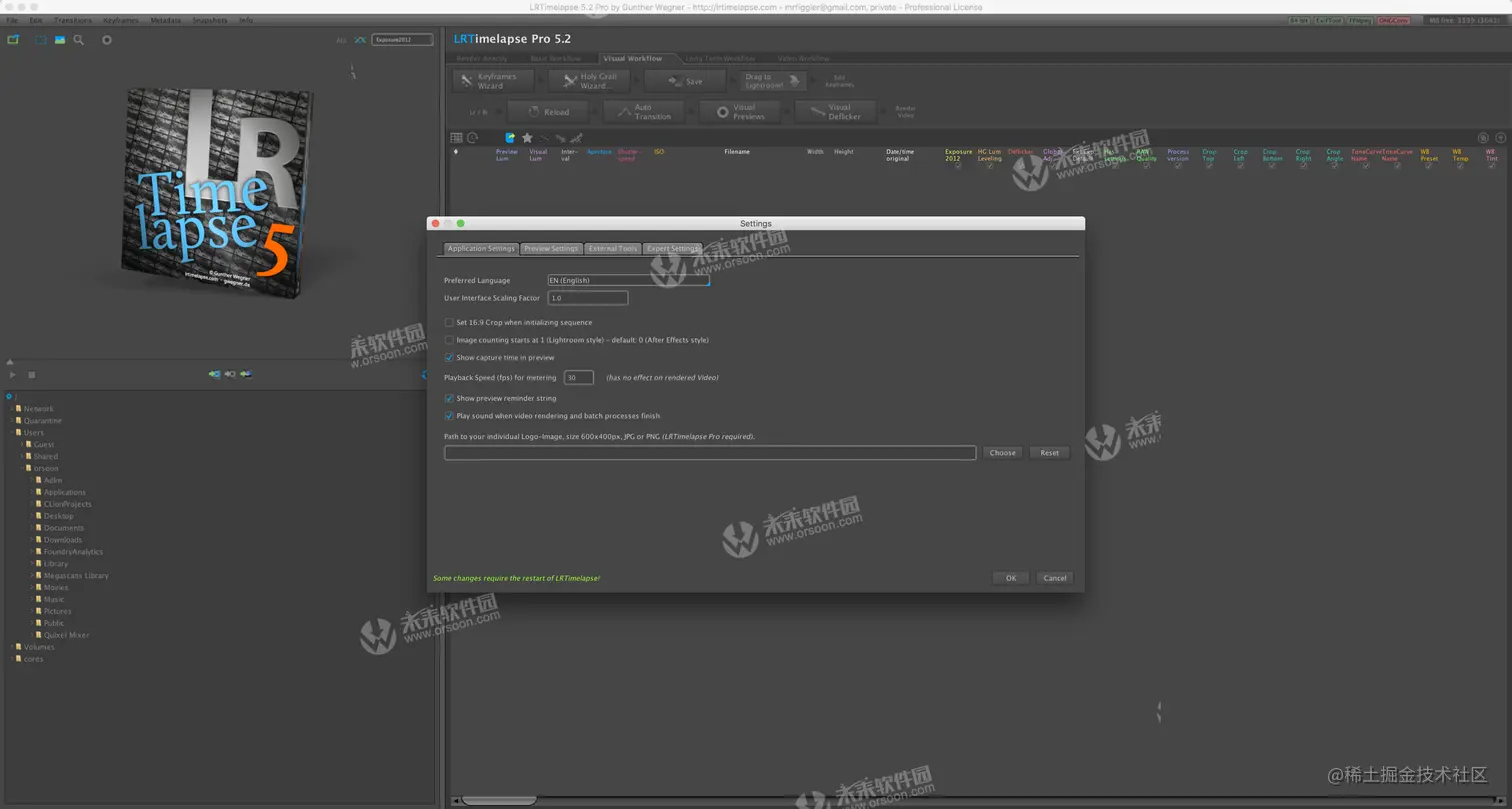Click the diamond keyframe column header icon
The width and height of the screenshot is (1512, 809).
click(456, 152)
